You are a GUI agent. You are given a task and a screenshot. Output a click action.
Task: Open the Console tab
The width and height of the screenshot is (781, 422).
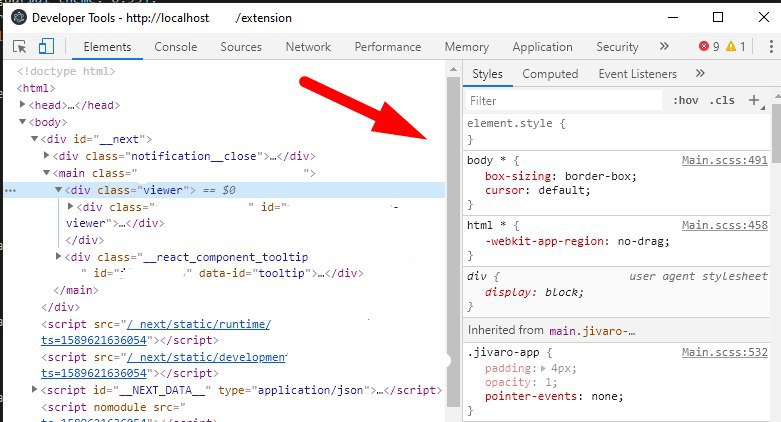(x=176, y=47)
